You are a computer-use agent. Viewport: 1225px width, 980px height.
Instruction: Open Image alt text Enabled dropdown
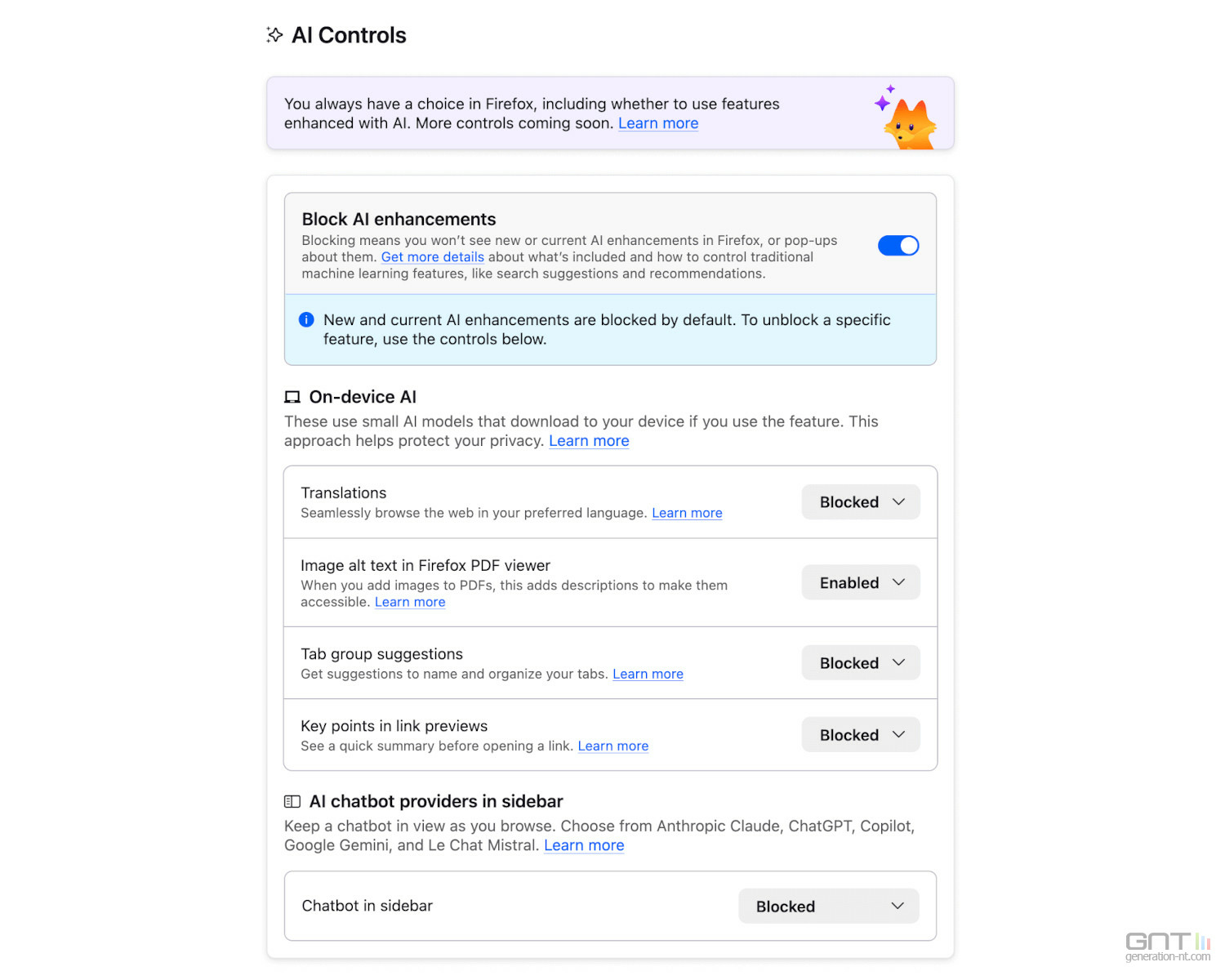[861, 583]
